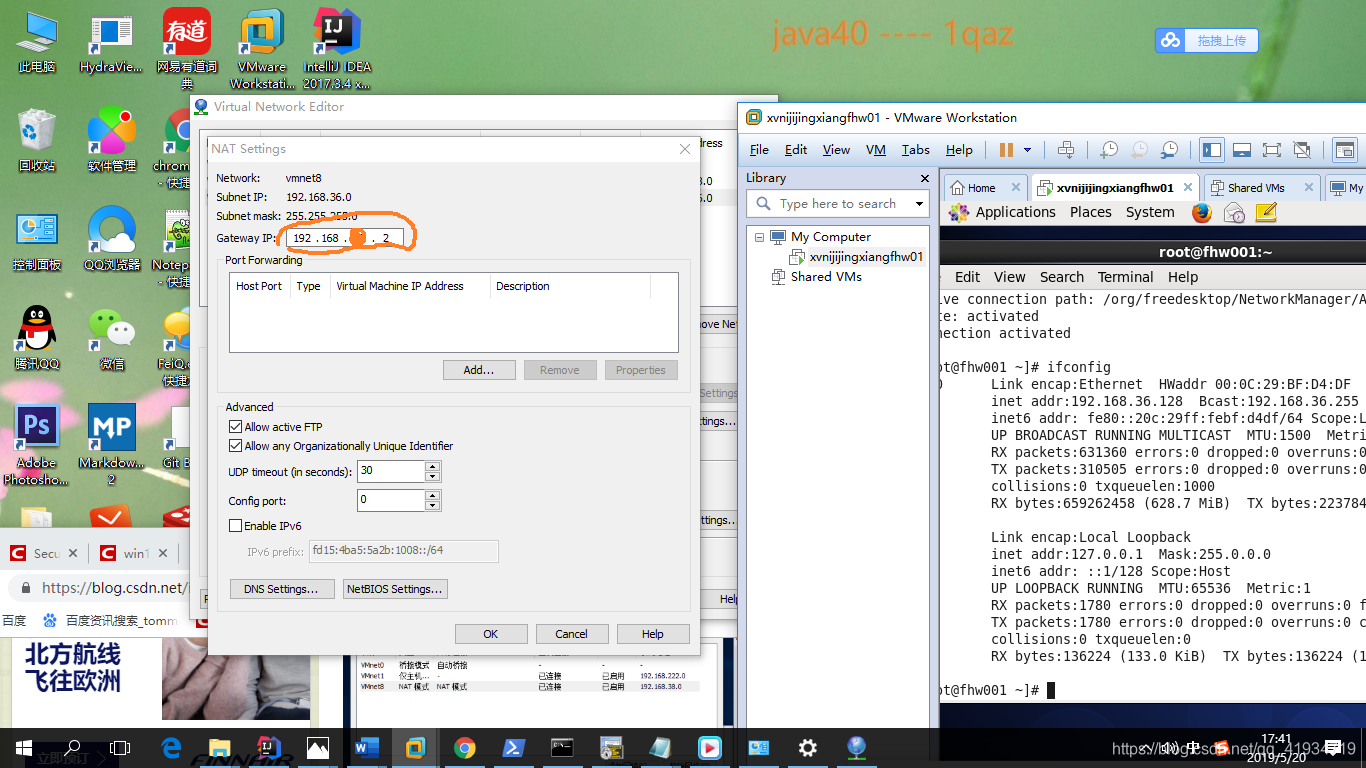Screen dimensions: 1366x768
Task: Close the Home tab
Action: pos(1015,187)
